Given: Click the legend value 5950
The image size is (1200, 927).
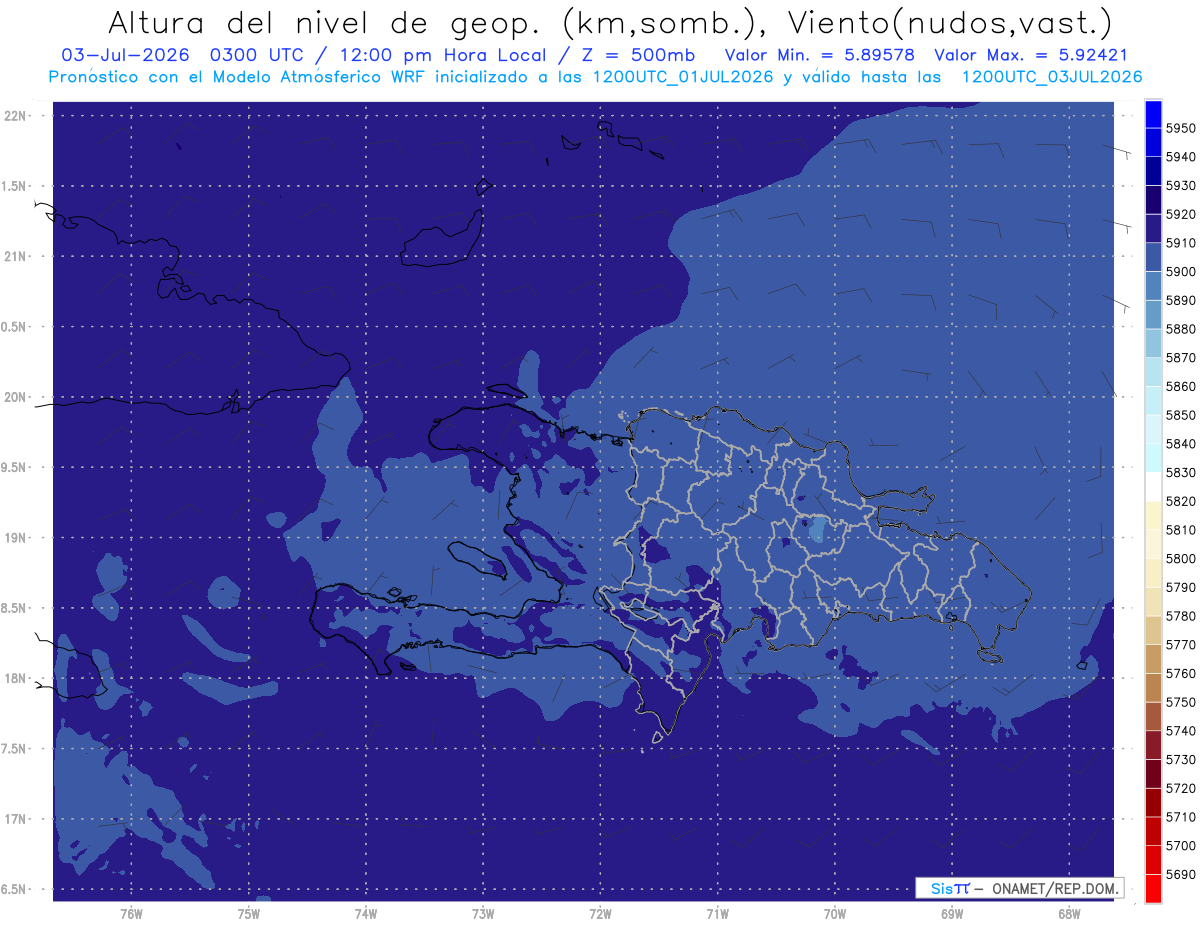Looking at the screenshot, I should (1180, 128).
